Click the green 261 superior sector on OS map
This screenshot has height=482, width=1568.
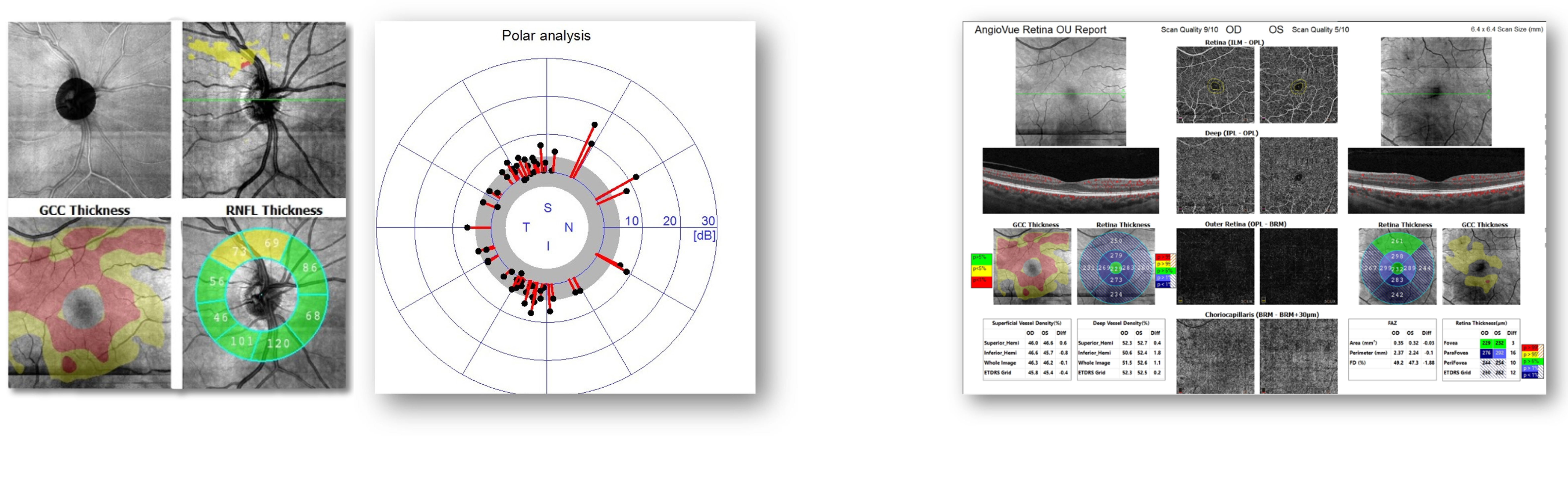pos(1397,241)
